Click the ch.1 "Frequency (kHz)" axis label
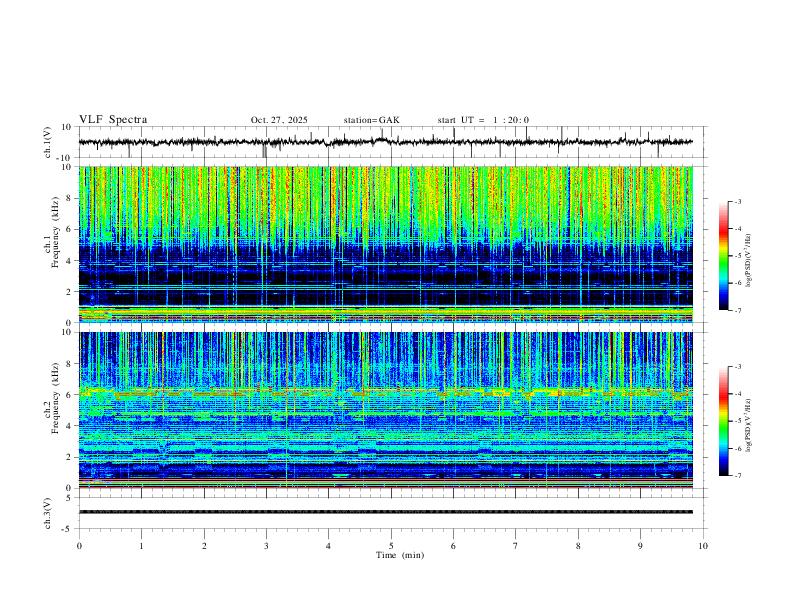The height and width of the screenshot is (612, 792). click(55, 232)
